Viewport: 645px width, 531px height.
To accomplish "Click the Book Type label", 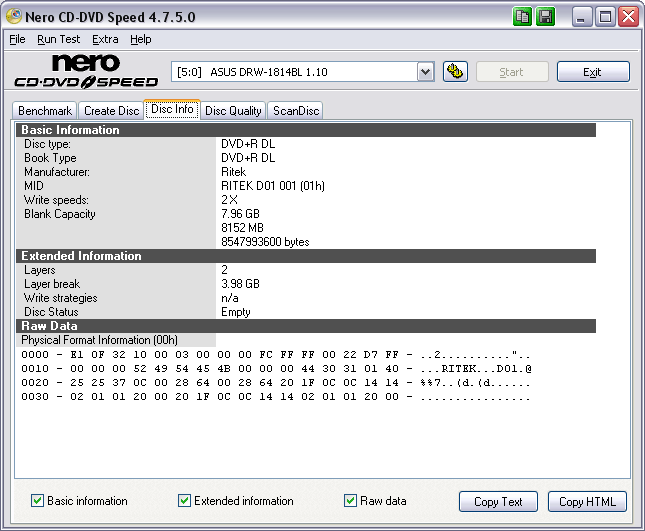I will (x=50, y=158).
